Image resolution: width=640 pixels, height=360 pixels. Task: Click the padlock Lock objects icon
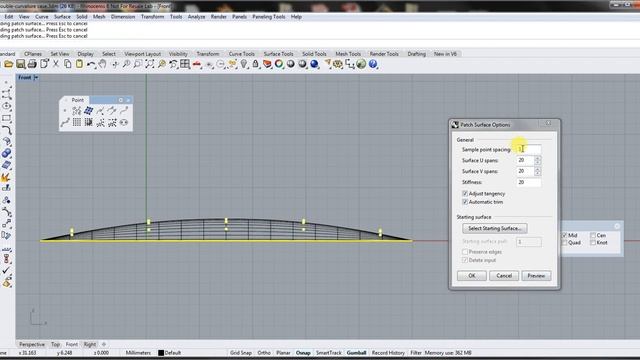[x=256, y=64]
